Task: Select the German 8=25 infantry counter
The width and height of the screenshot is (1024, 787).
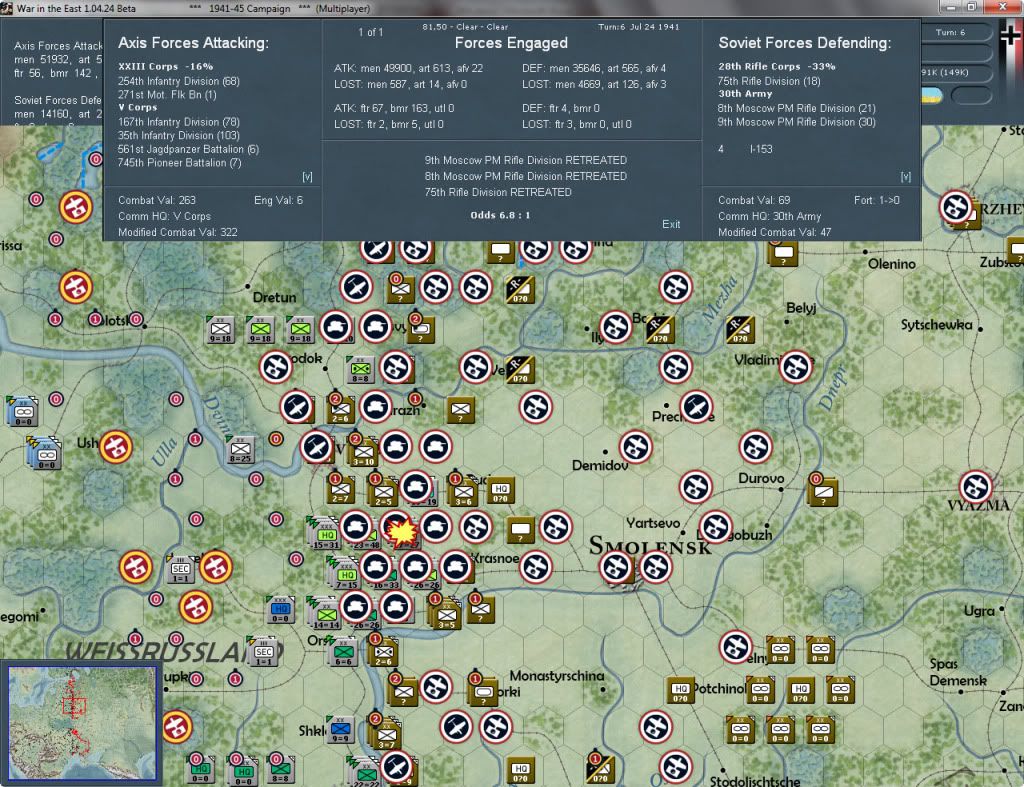Action: click(x=240, y=450)
